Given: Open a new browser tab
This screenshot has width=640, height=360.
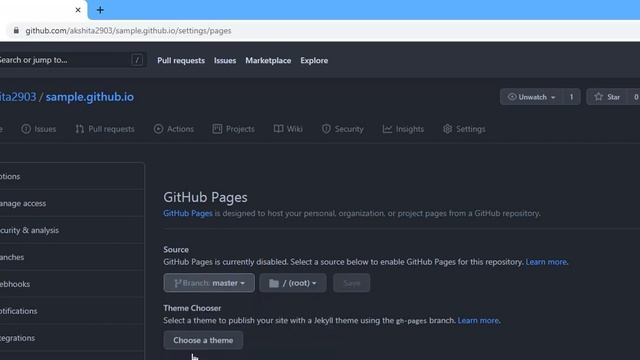Looking at the screenshot, I should [x=100, y=10].
